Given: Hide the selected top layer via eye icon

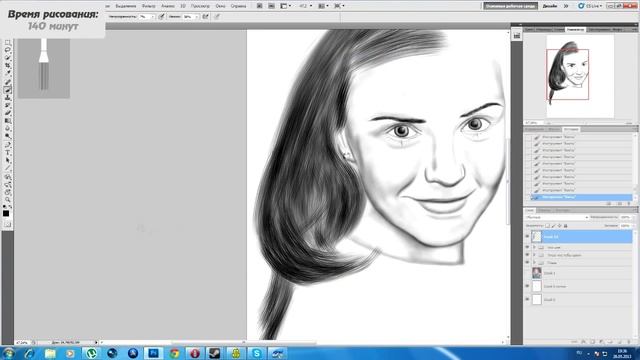Looking at the screenshot, I should [527, 236].
